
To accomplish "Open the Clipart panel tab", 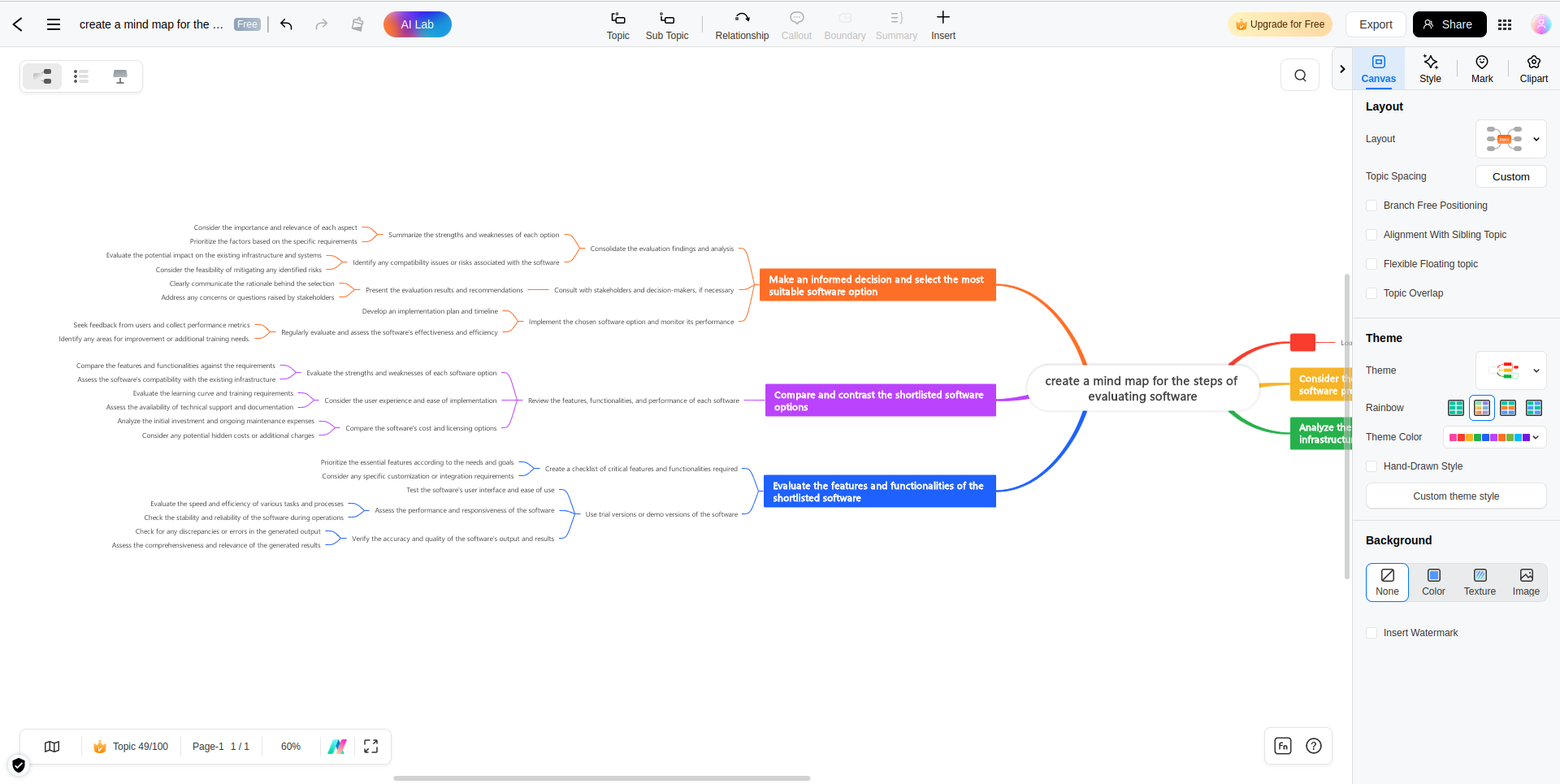I will tap(1533, 68).
